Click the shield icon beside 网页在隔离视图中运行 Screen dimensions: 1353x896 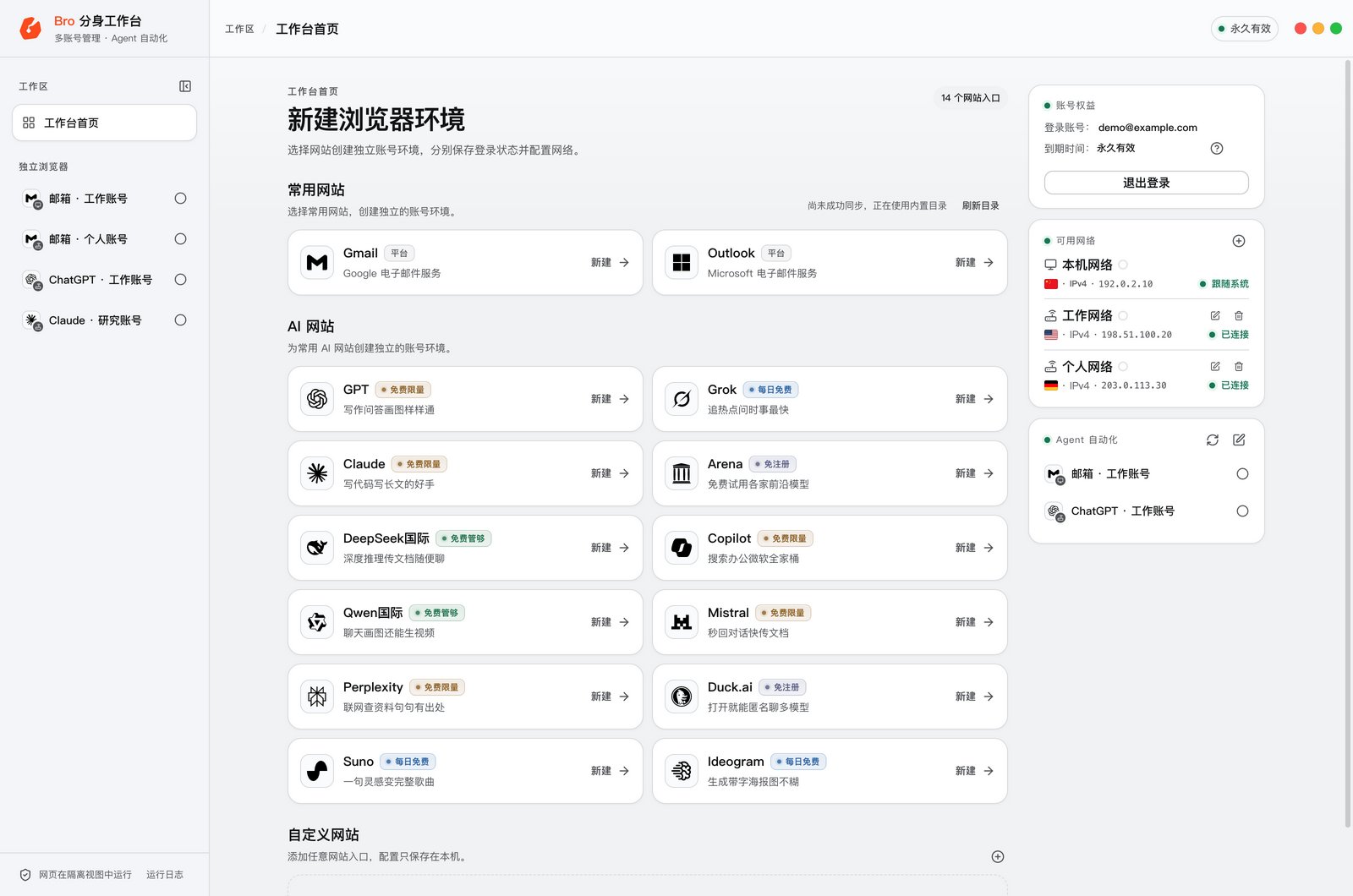[x=25, y=875]
